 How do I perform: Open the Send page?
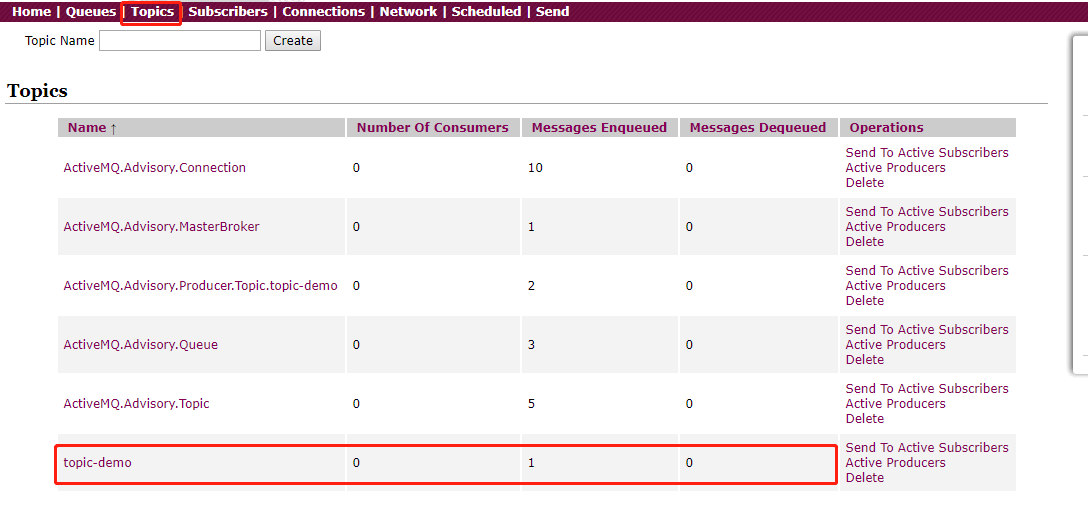[552, 12]
